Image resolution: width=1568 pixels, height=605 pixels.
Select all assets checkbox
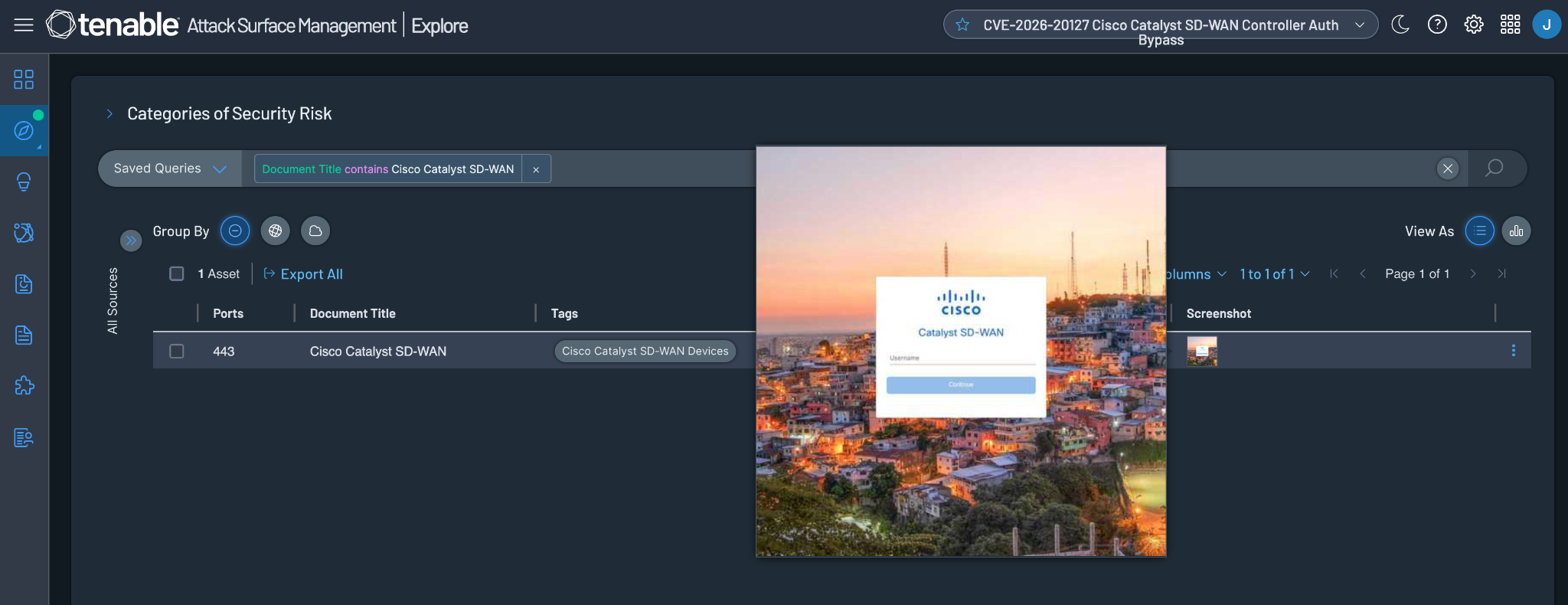177,273
